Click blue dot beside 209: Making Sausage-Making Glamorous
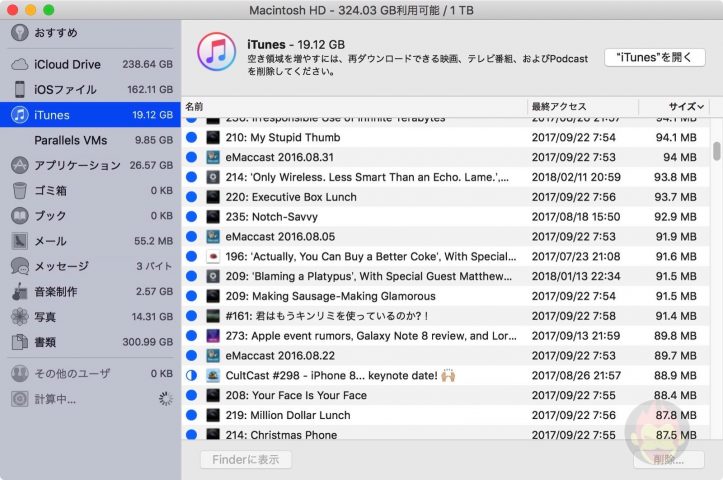This screenshot has height=480, width=723. [x=191, y=296]
